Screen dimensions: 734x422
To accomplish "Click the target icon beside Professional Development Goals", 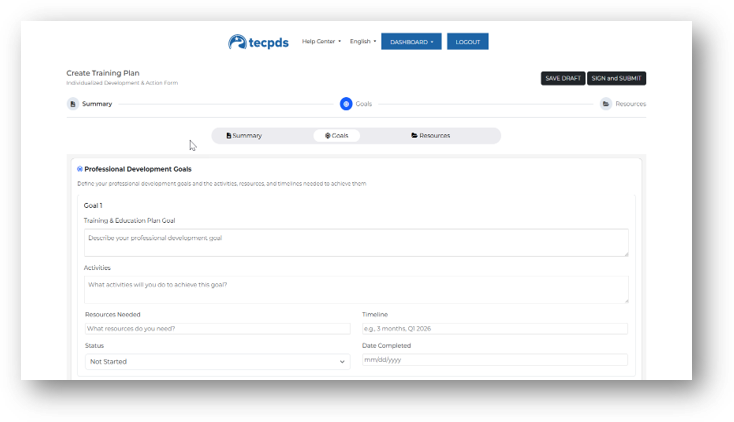I will coord(80,169).
